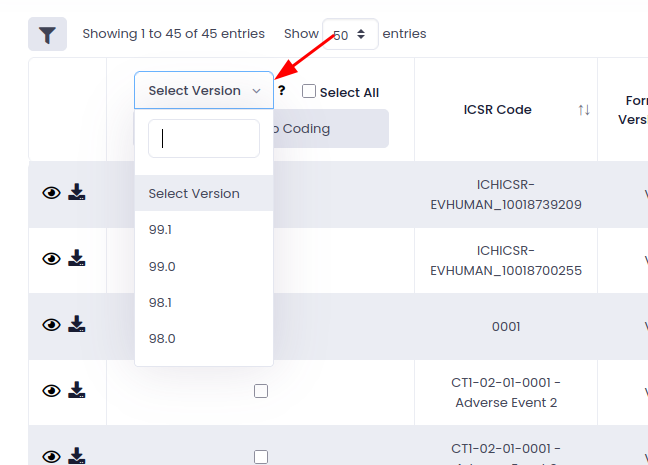Screen dimensions: 648x465
Task: Focus the version search text field
Action: [204, 139]
